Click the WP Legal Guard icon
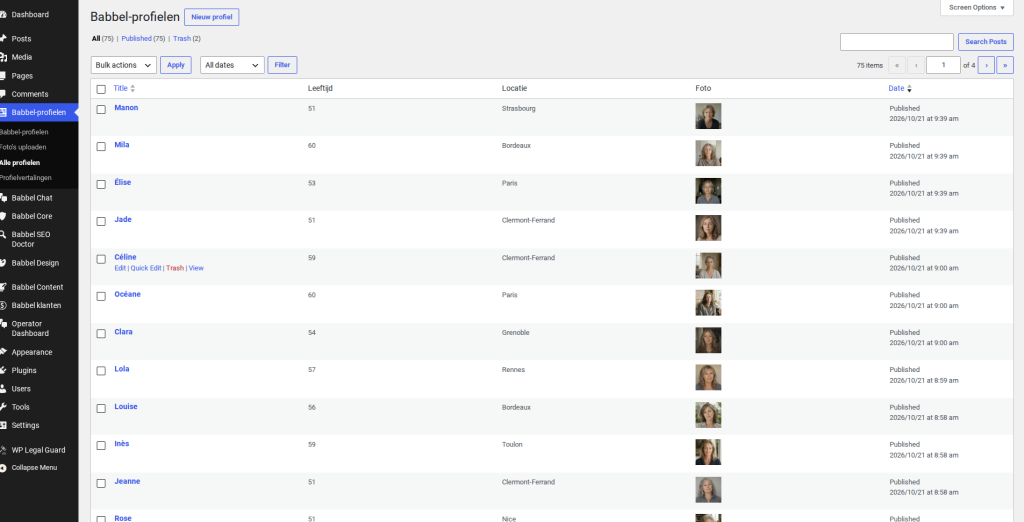This screenshot has width=1024, height=522. click(x=3, y=450)
